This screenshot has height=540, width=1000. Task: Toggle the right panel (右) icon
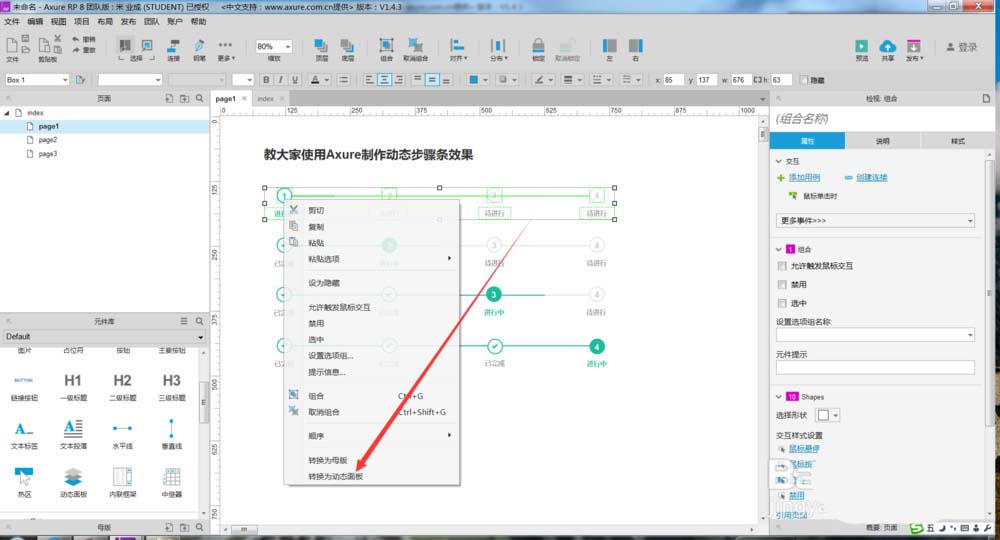point(635,46)
